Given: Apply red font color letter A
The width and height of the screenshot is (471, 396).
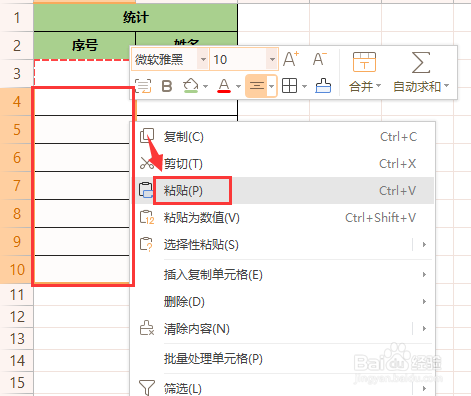Looking at the screenshot, I should click(224, 86).
